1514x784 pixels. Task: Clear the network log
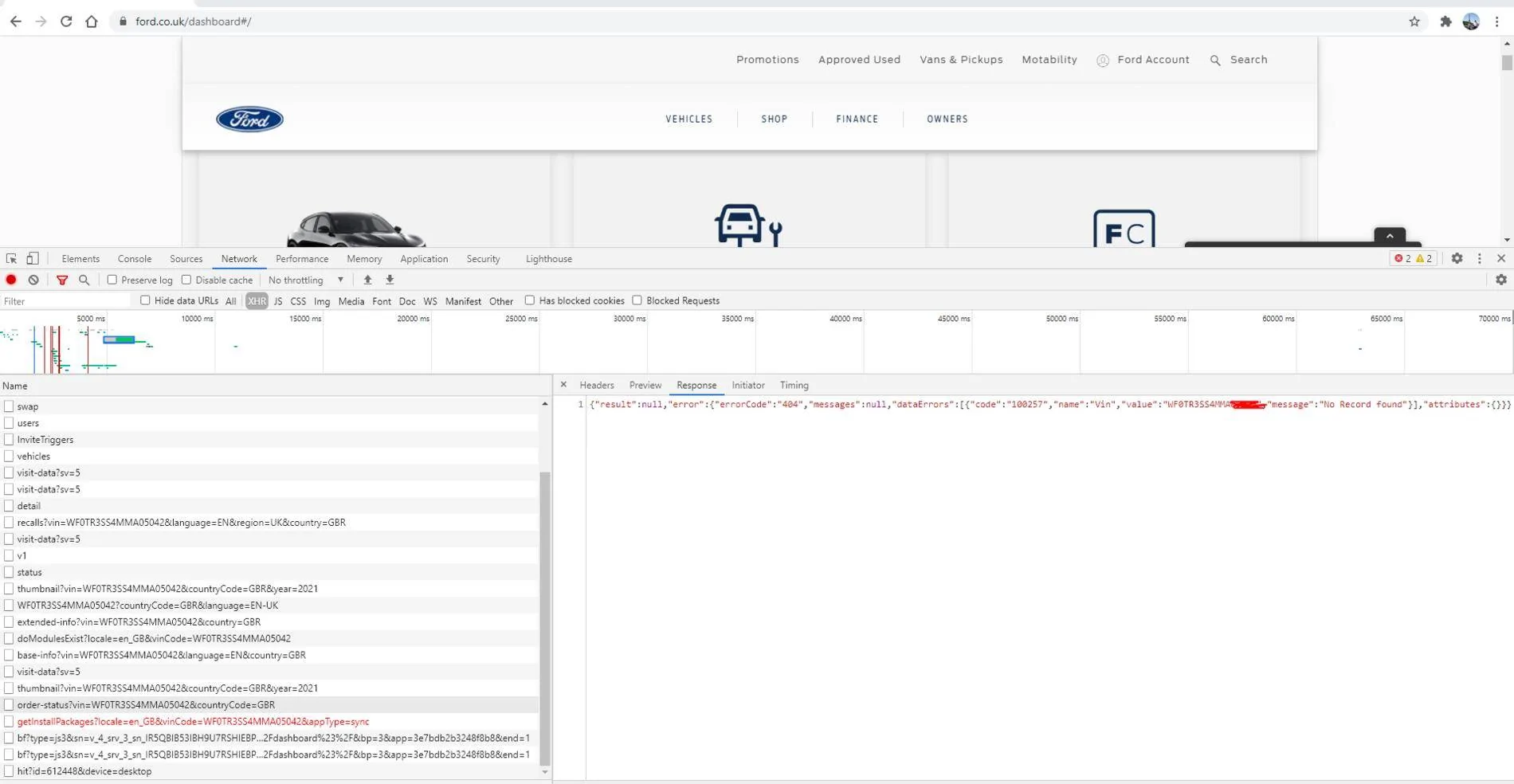point(33,280)
